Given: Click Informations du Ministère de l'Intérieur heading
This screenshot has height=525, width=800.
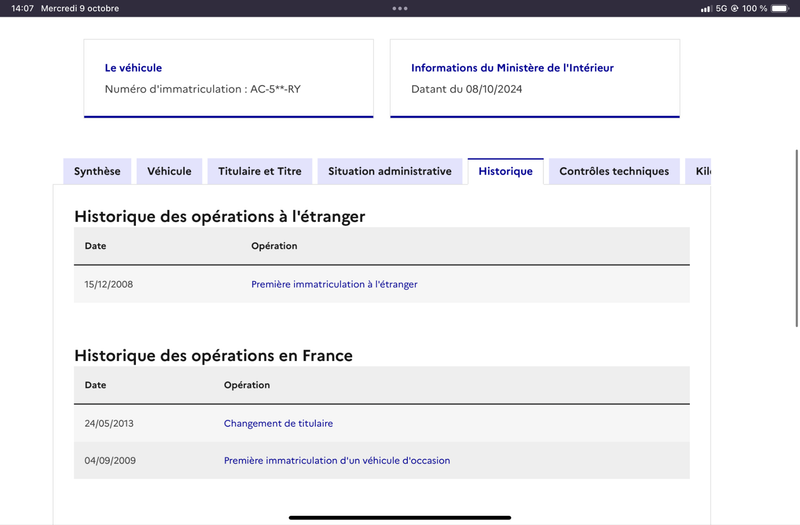Looking at the screenshot, I should (x=512, y=68).
